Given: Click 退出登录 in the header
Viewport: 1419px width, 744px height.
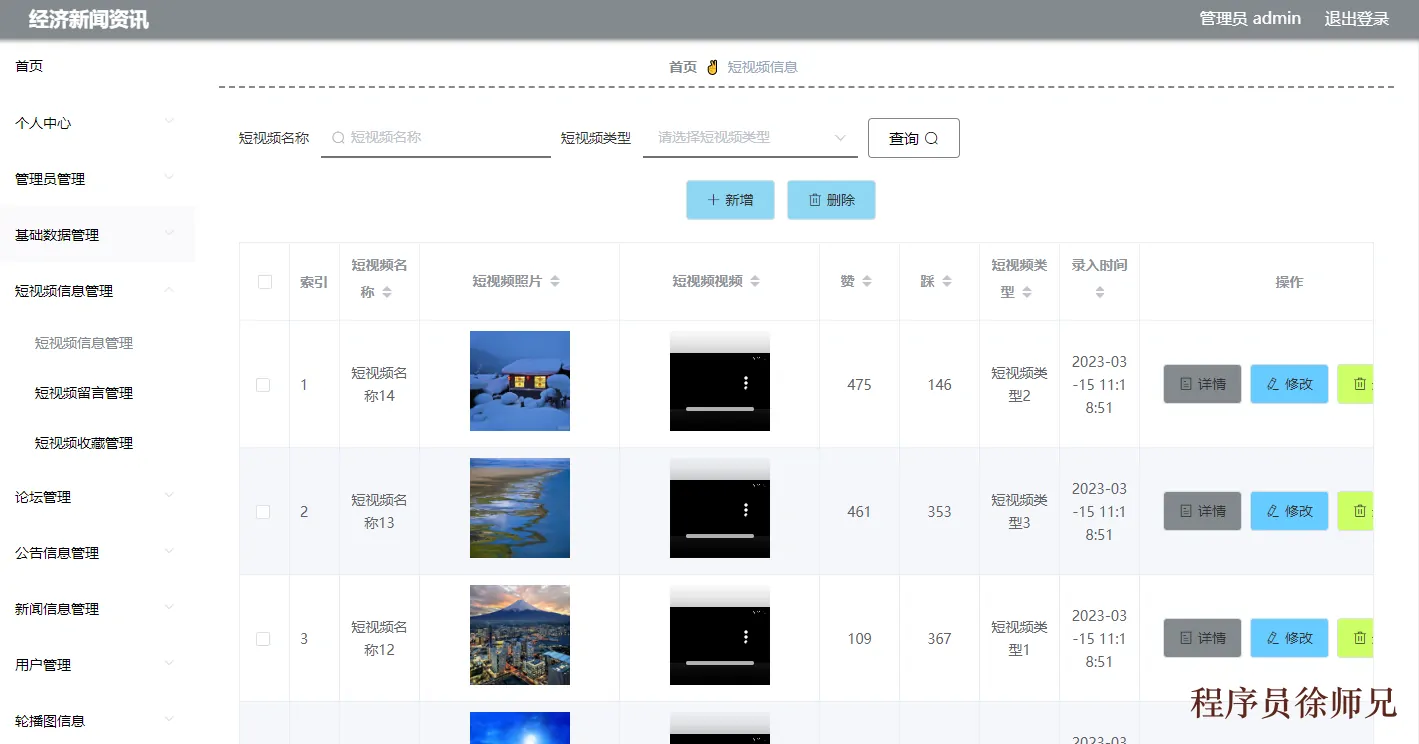Looking at the screenshot, I should 1357,18.
